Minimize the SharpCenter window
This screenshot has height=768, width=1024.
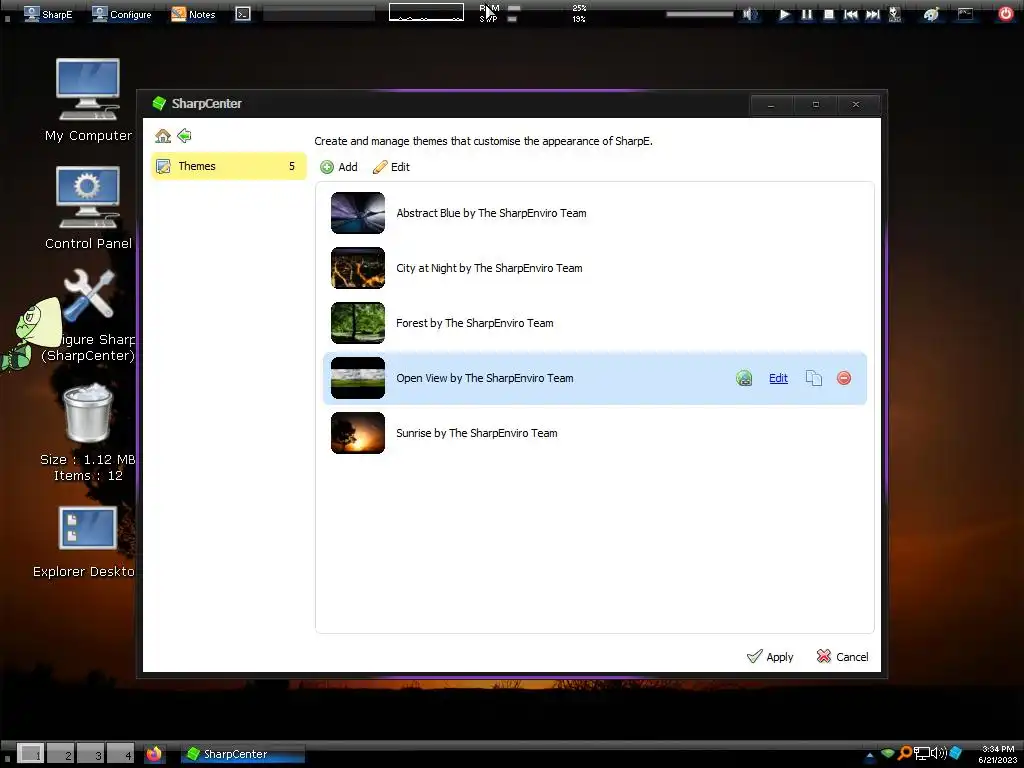tap(771, 104)
